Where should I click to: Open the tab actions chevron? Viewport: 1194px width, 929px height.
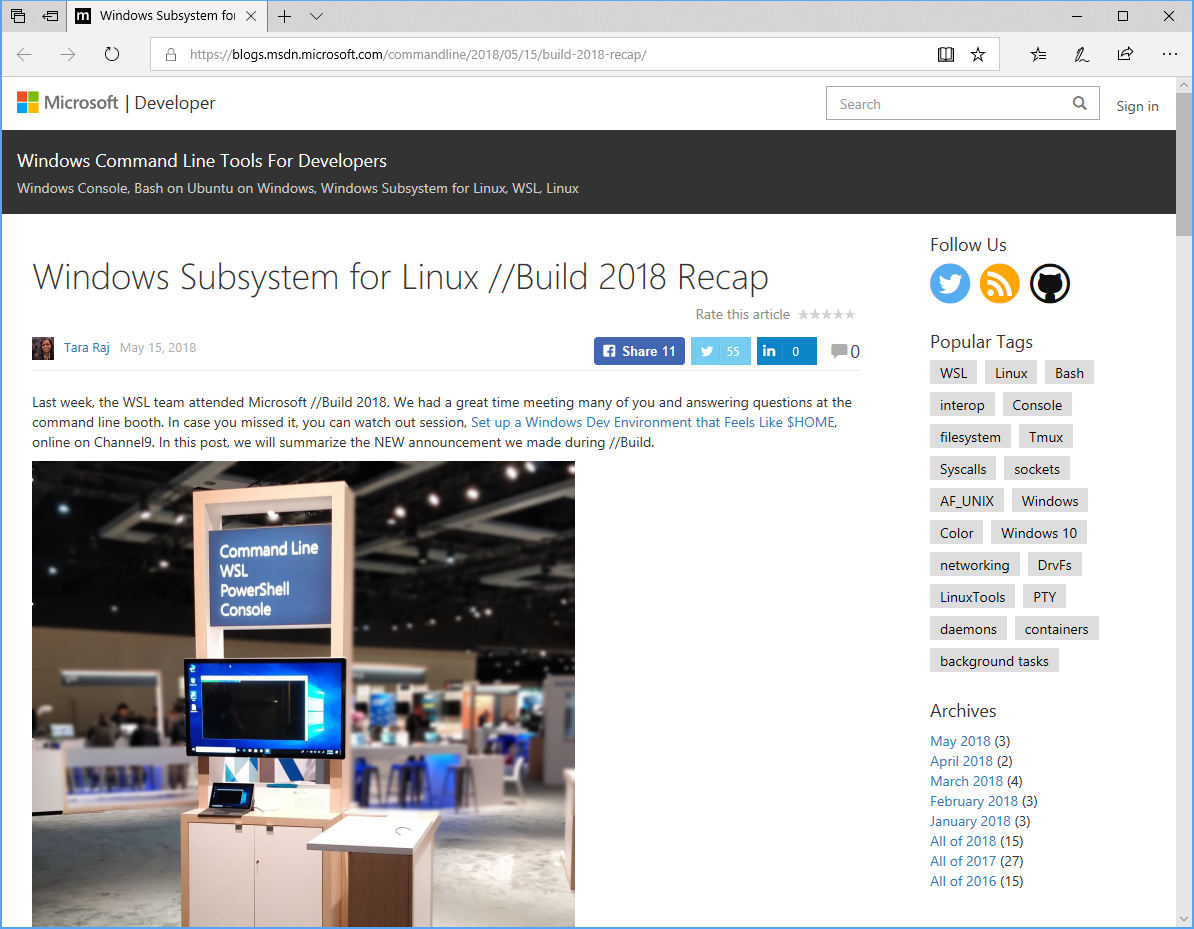[x=317, y=17]
